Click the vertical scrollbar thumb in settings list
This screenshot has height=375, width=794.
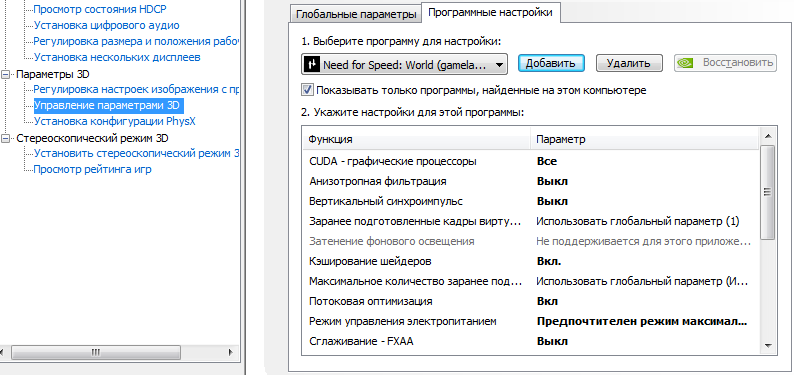pos(768,192)
